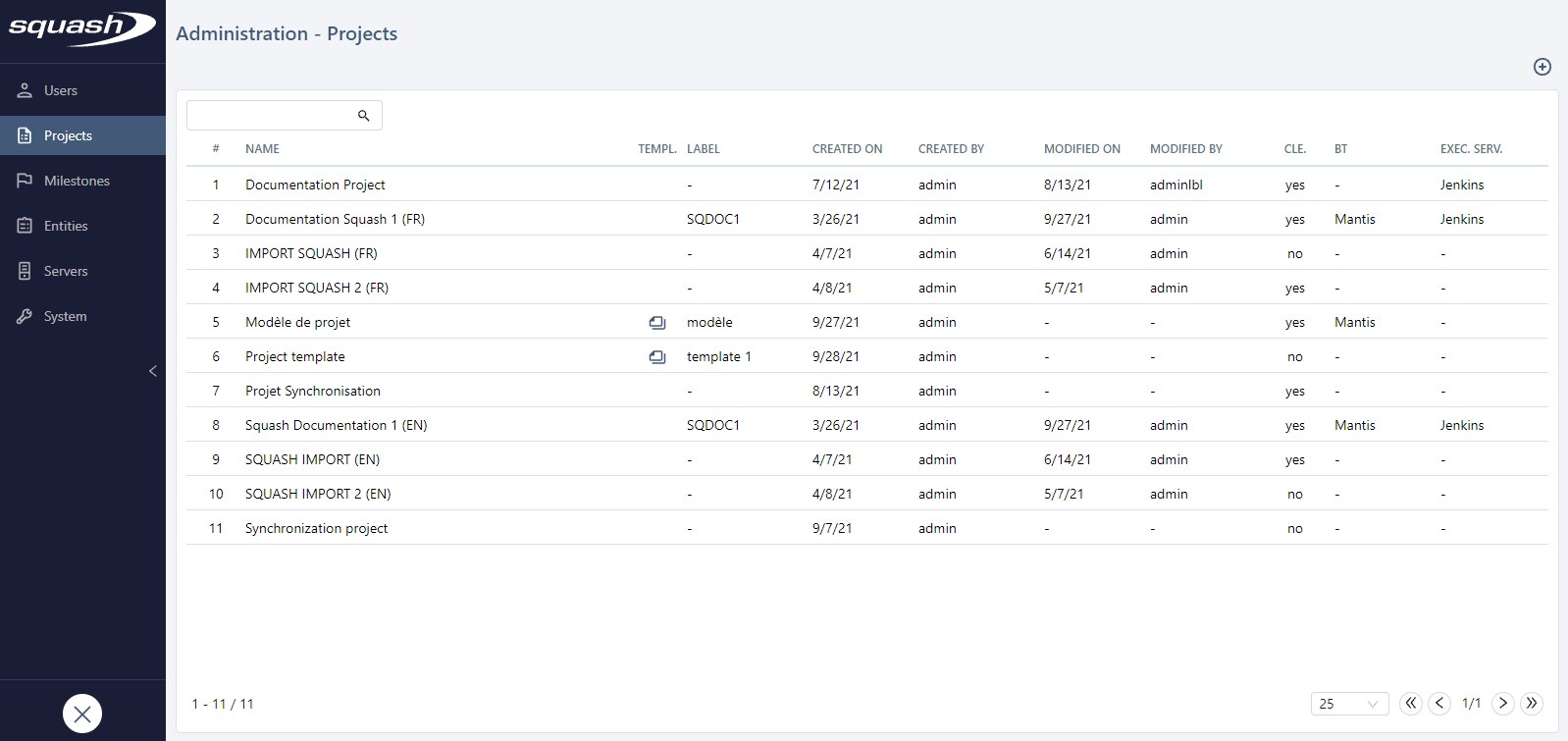Click Mantis on Documentation Squash 1 (FR) row
The image size is (1568, 741).
[x=1355, y=219]
